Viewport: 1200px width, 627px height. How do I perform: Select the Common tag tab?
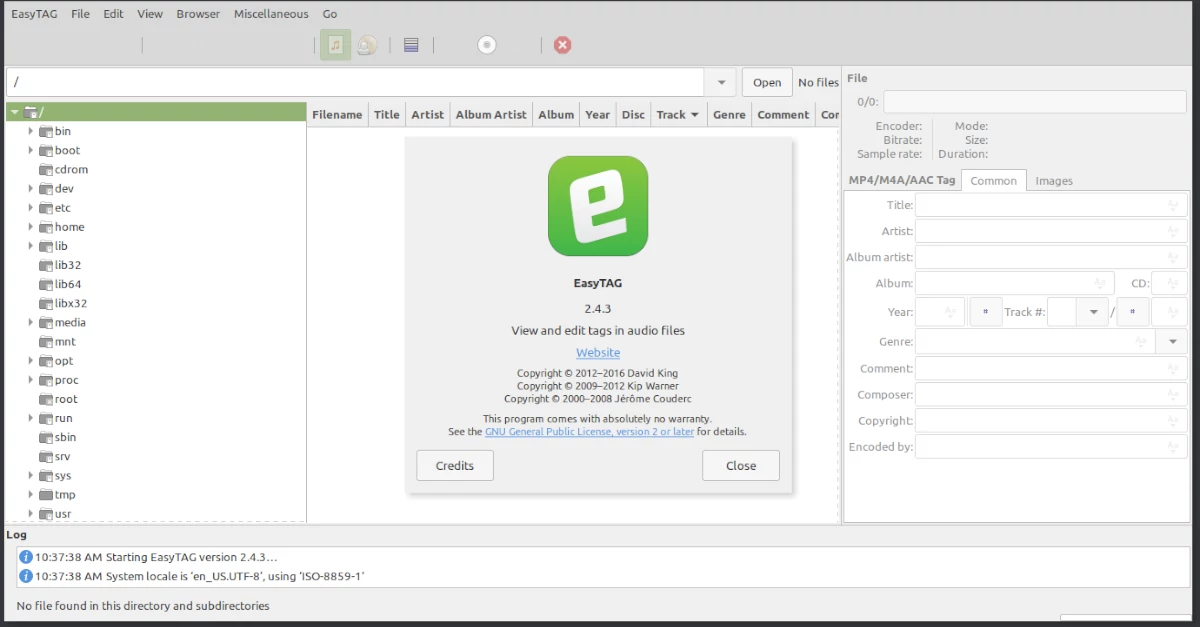994,181
